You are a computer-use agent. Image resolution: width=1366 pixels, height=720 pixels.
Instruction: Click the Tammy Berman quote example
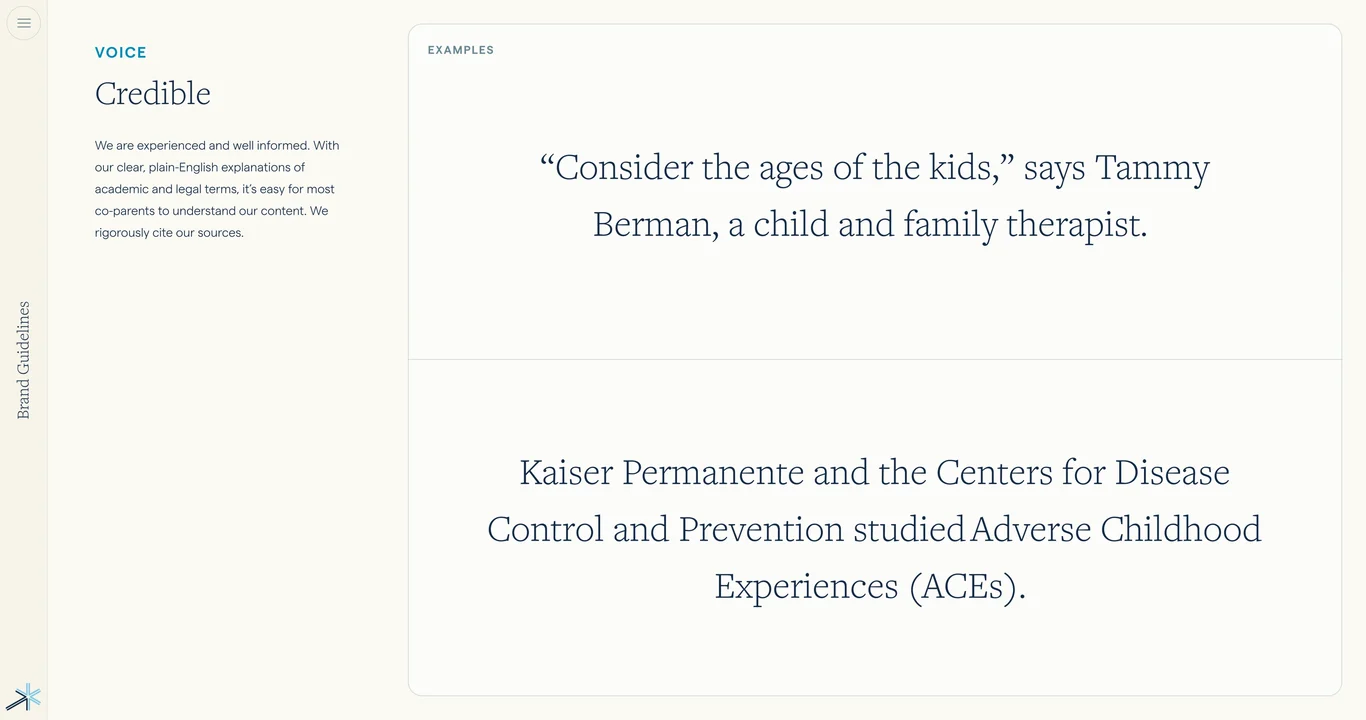(x=874, y=196)
